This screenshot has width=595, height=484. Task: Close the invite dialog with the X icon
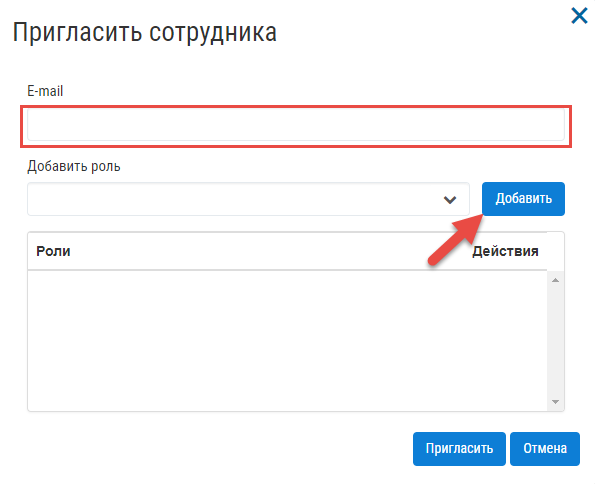(579, 16)
